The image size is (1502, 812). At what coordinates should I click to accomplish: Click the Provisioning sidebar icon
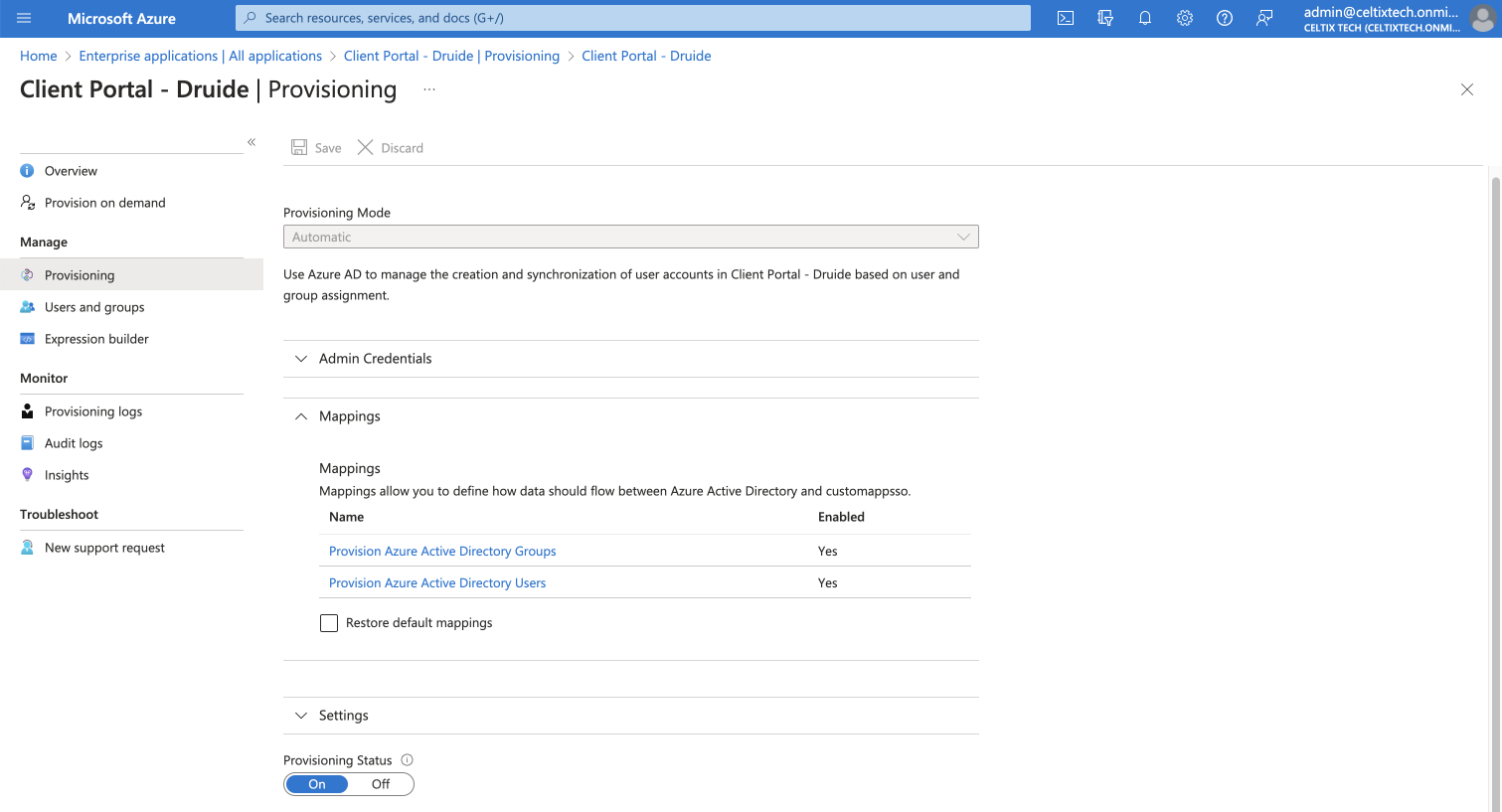click(x=28, y=275)
